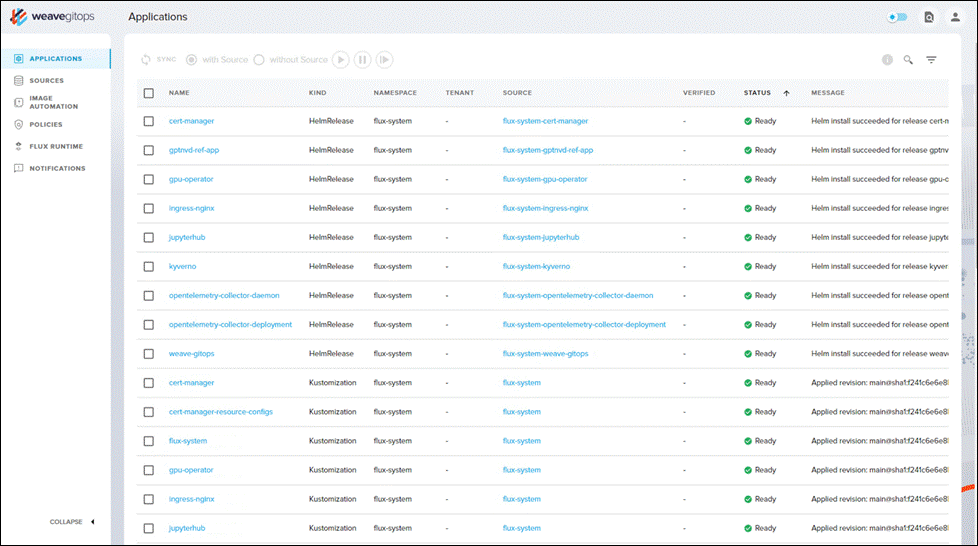Select the 'without Source' radio option
The height and width of the screenshot is (546, 978).
tap(259, 60)
